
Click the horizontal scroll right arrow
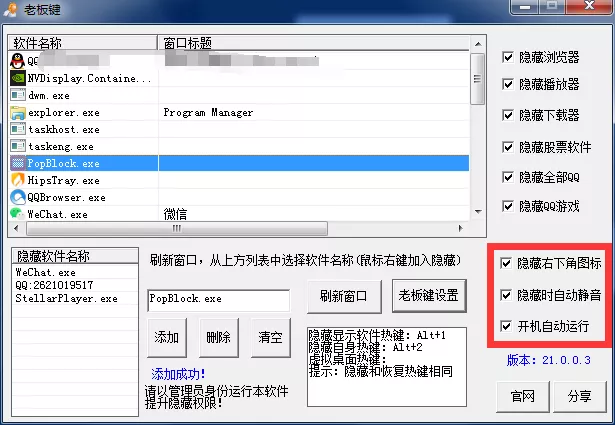click(460, 228)
